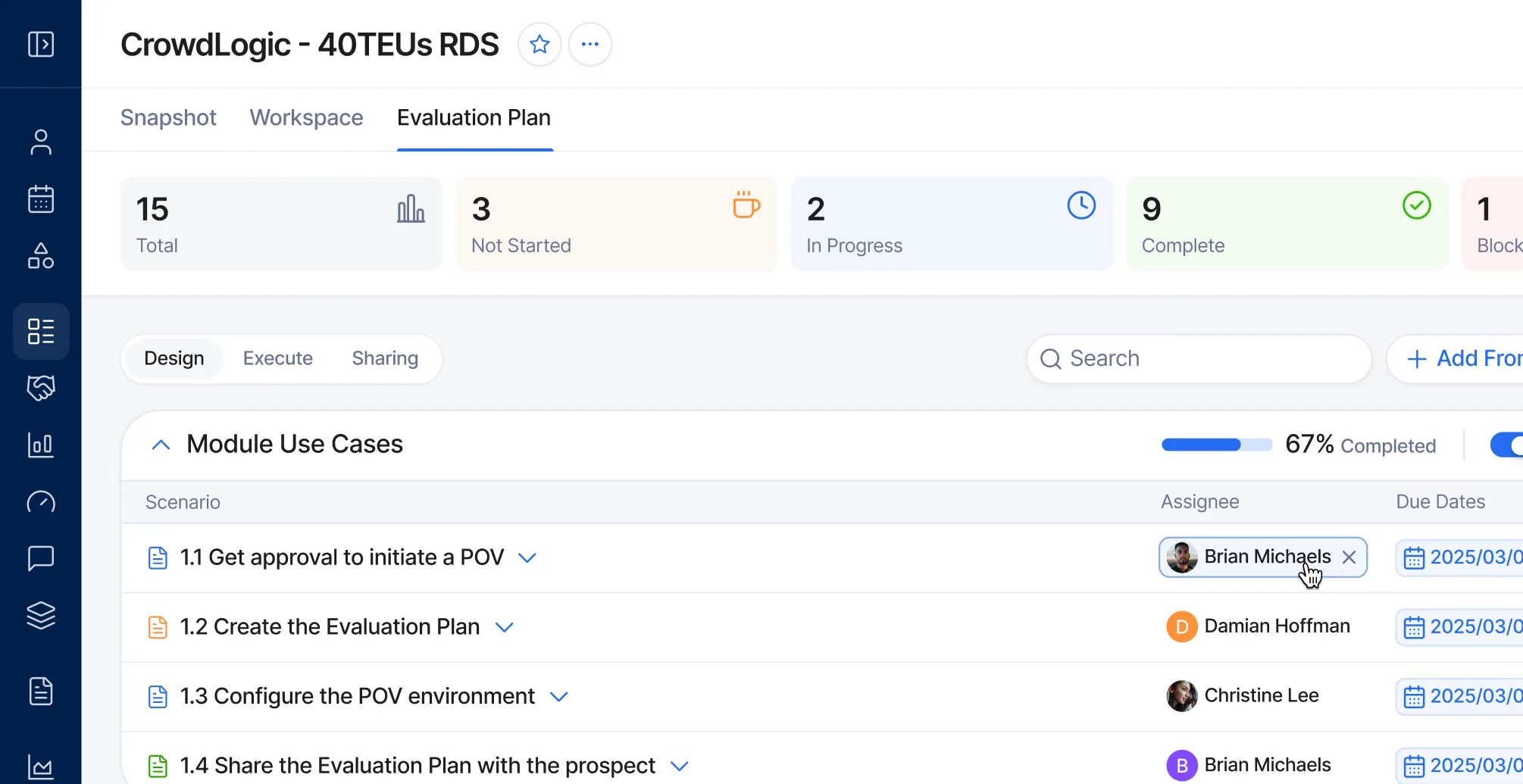1523x784 pixels.
Task: Expand scenario 1.3 Configure the POV environment
Action: tap(559, 696)
